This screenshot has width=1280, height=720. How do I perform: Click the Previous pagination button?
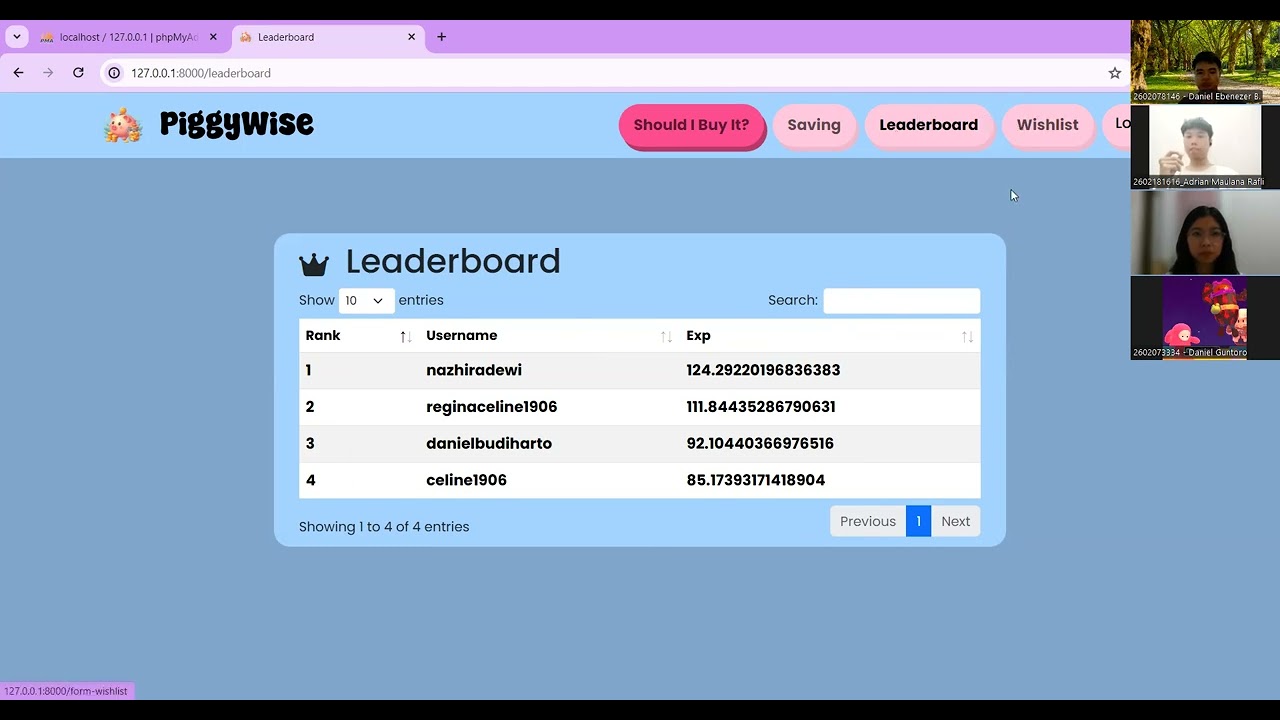868,521
